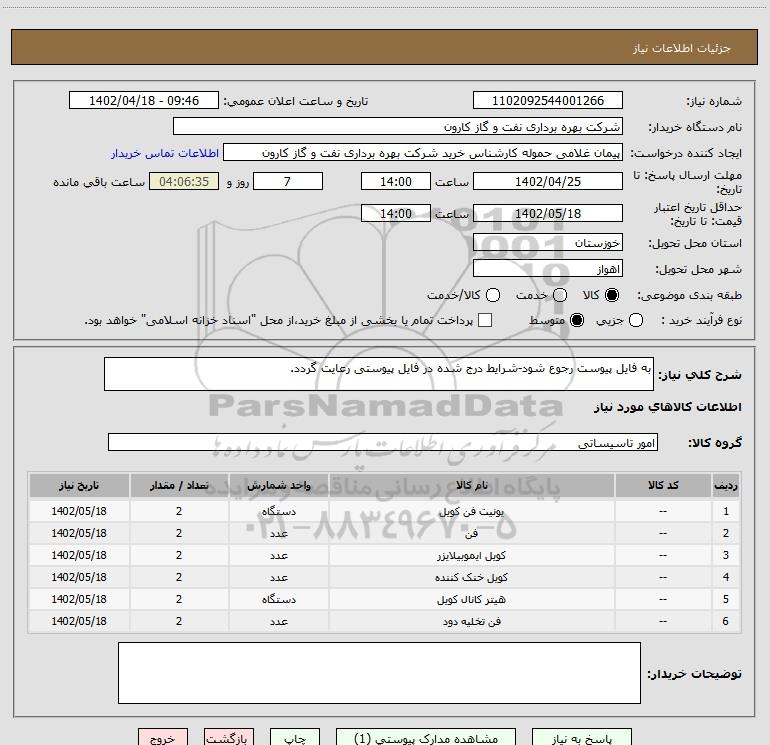Click the واحد شمارش column header
Image resolution: width=770 pixels, height=745 pixels.
click(x=278, y=485)
